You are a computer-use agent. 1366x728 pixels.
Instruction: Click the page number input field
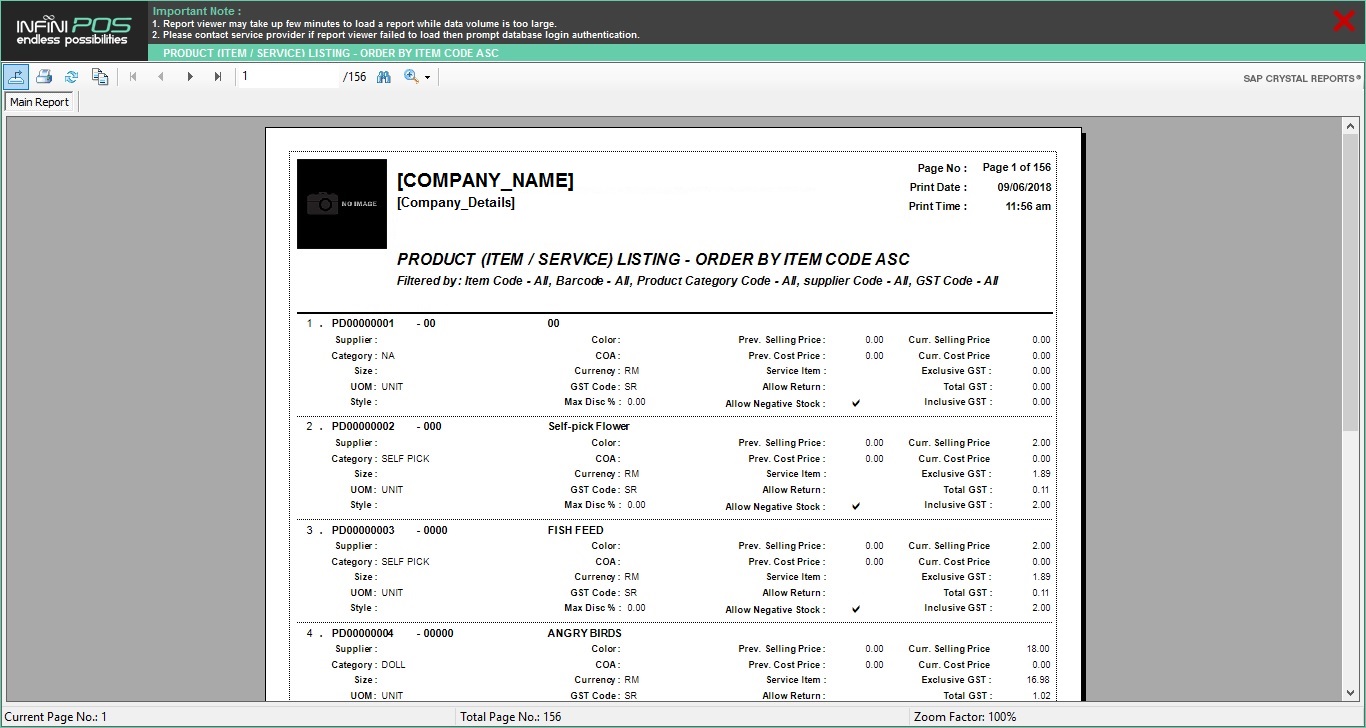coord(288,76)
